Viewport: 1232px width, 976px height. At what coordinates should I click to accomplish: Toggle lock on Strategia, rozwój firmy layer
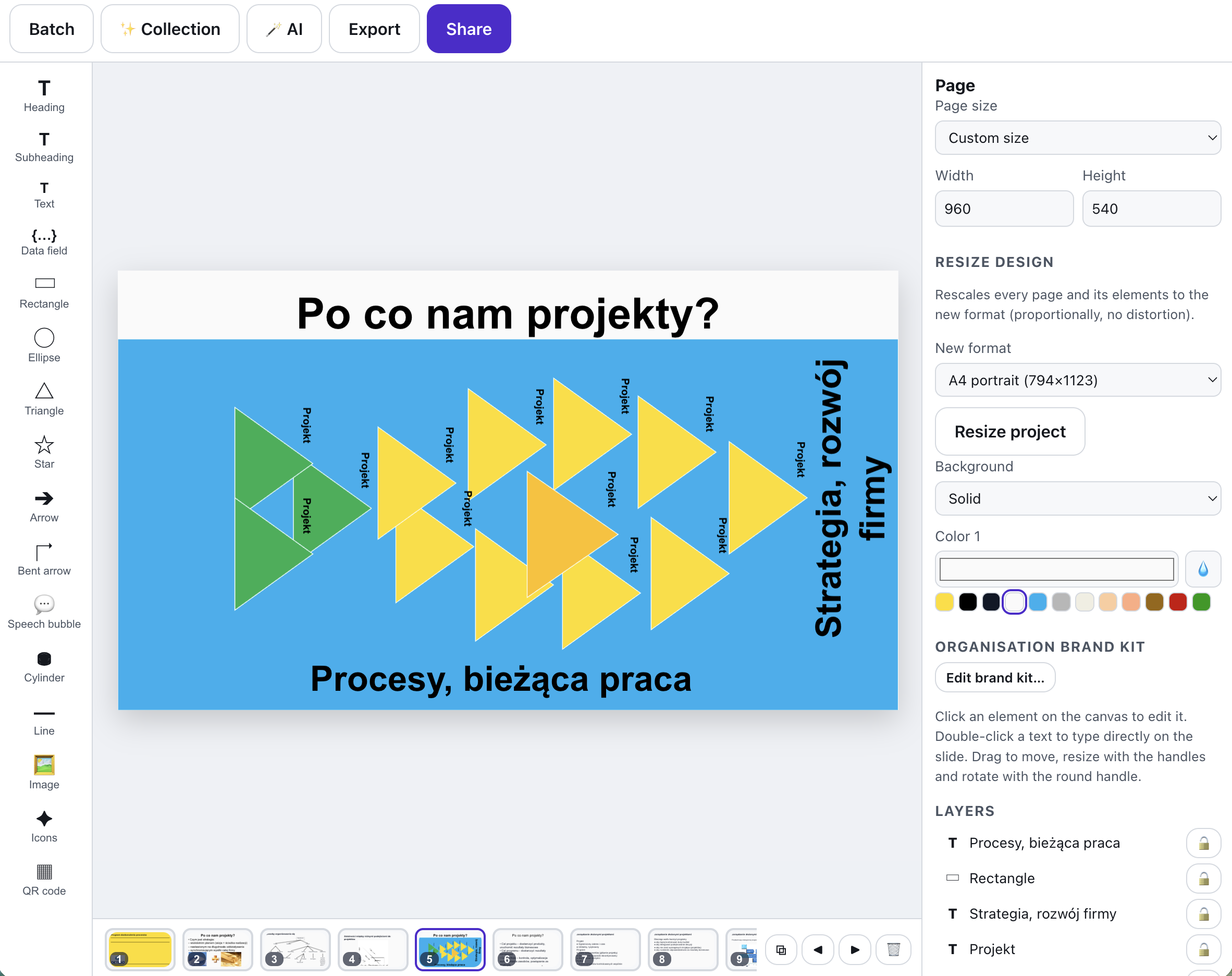point(1203,914)
